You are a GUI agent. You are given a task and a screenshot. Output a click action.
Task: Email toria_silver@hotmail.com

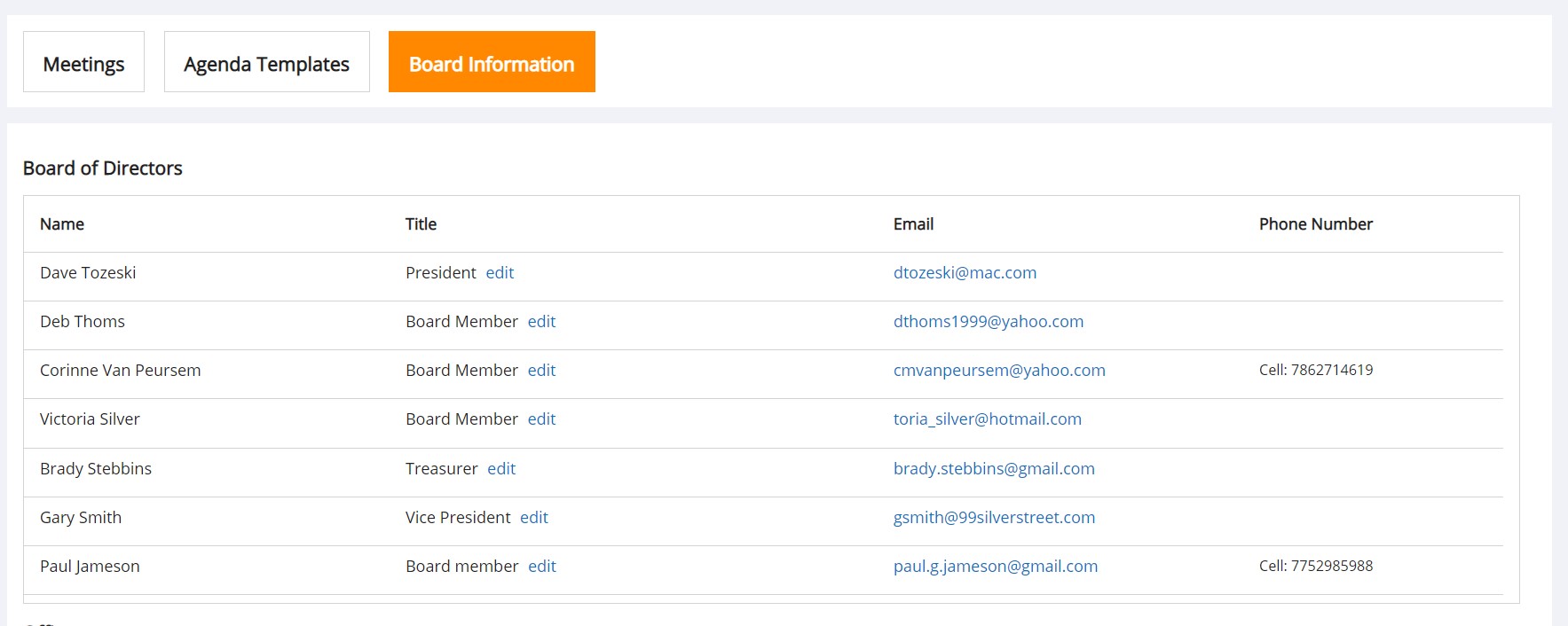(988, 419)
